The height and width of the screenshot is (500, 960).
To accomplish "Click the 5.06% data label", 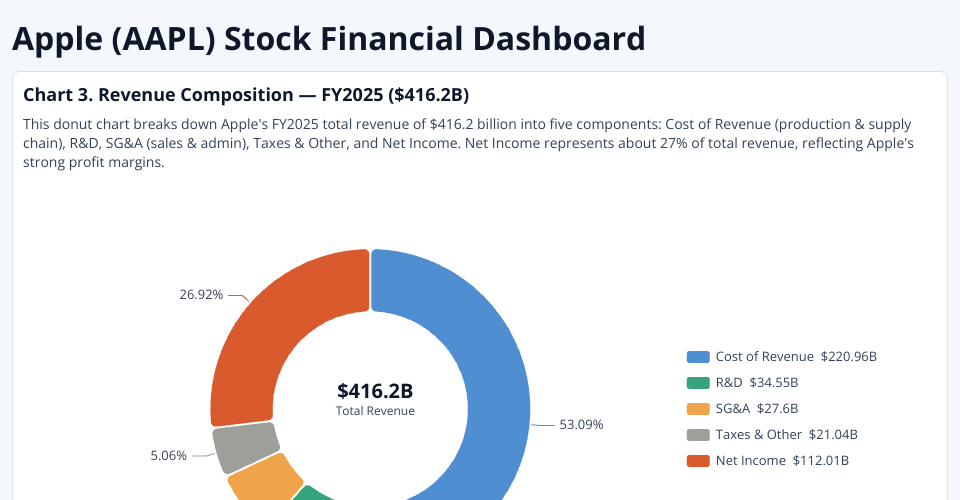I will coord(169,455).
